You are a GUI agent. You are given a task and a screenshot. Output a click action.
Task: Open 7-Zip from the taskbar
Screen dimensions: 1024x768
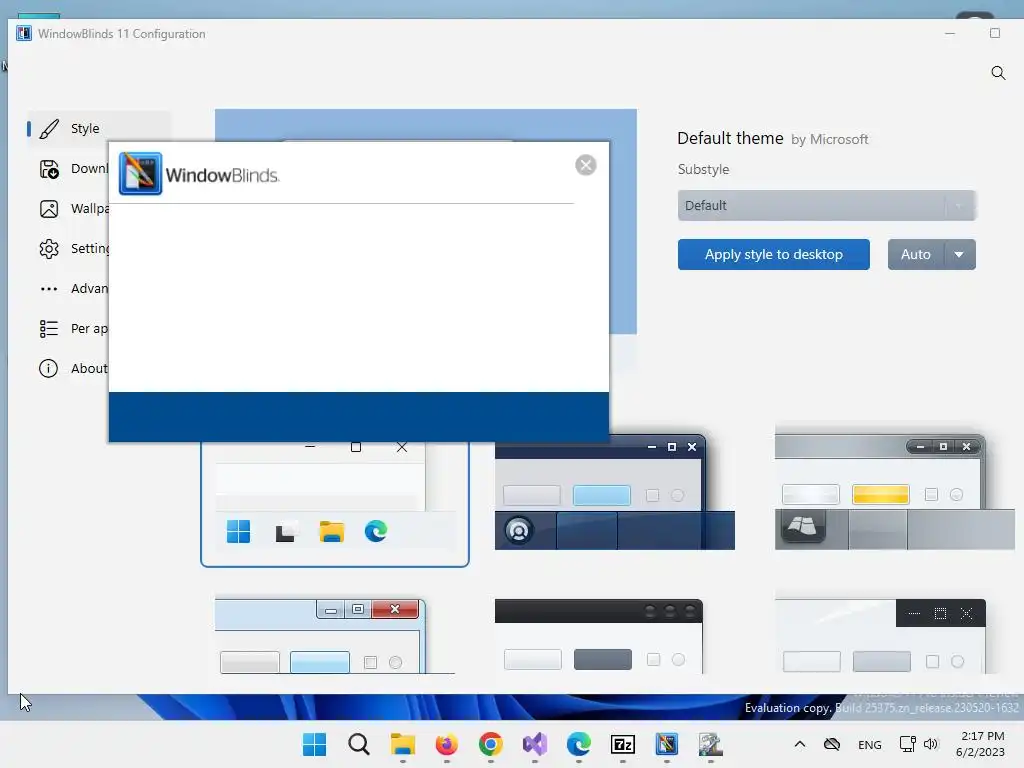pyautogui.click(x=623, y=744)
